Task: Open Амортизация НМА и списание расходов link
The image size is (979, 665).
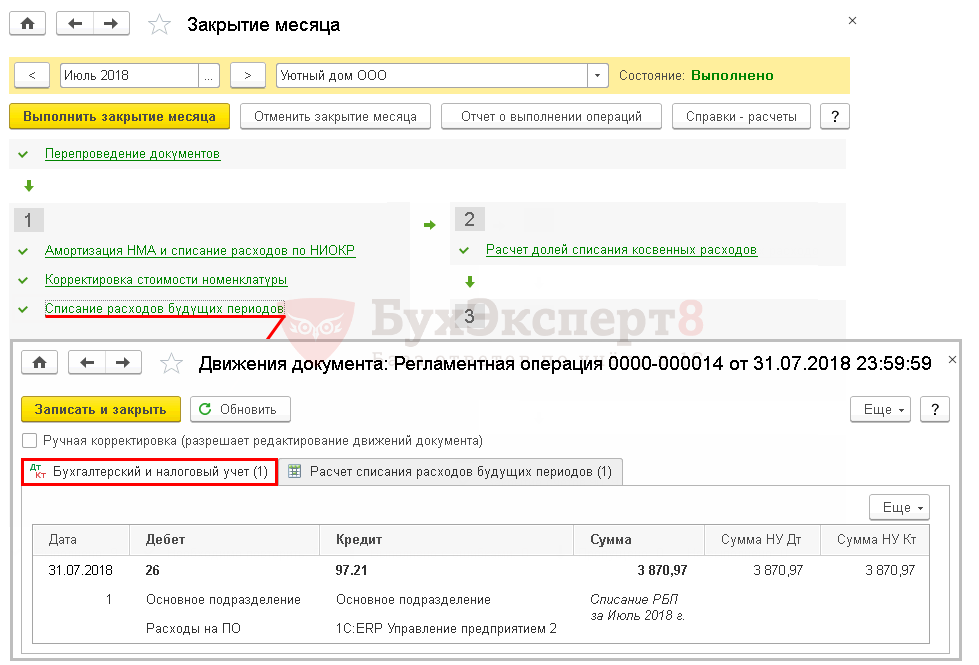Action: point(200,250)
